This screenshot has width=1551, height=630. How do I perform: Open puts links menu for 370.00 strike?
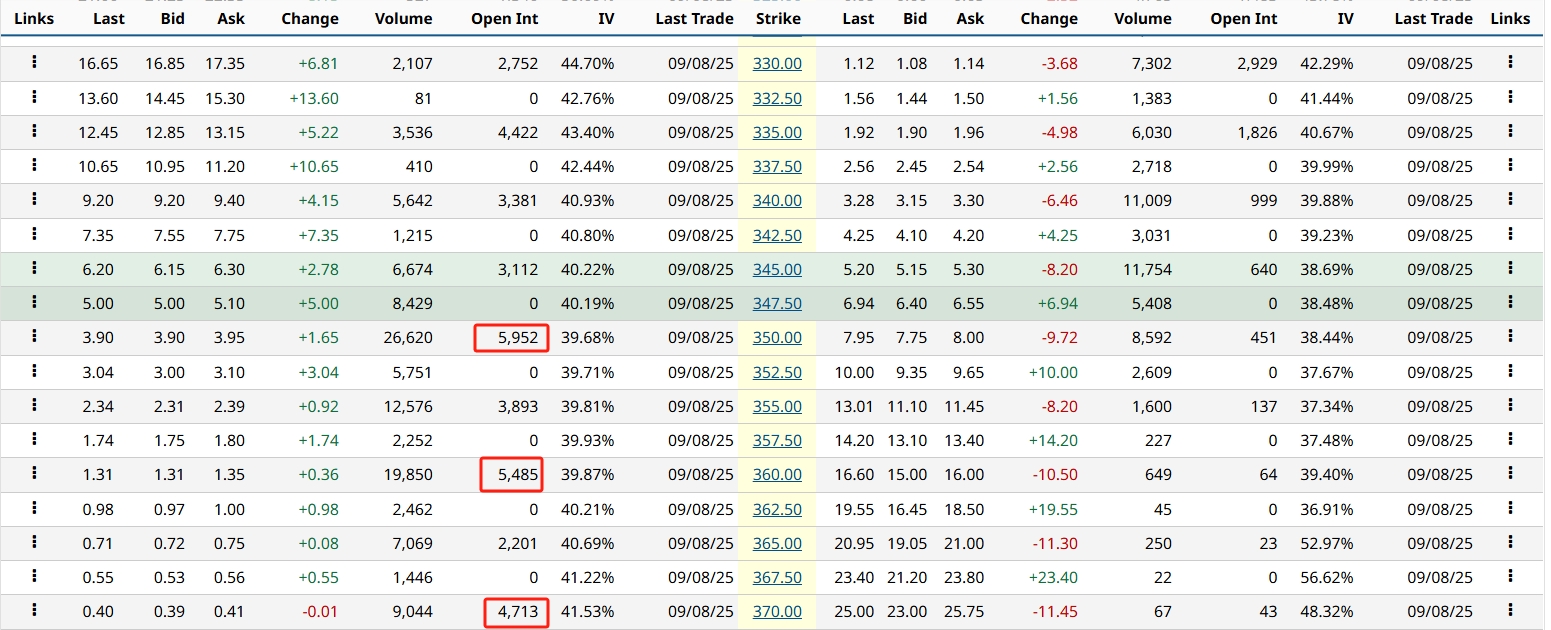click(x=1509, y=611)
